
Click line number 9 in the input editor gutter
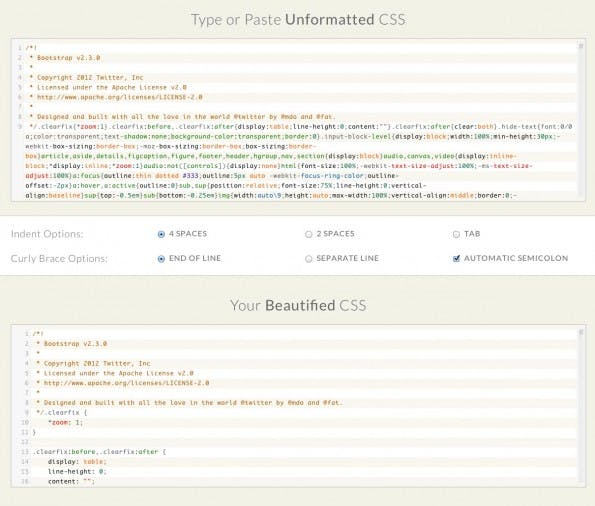click(20, 126)
